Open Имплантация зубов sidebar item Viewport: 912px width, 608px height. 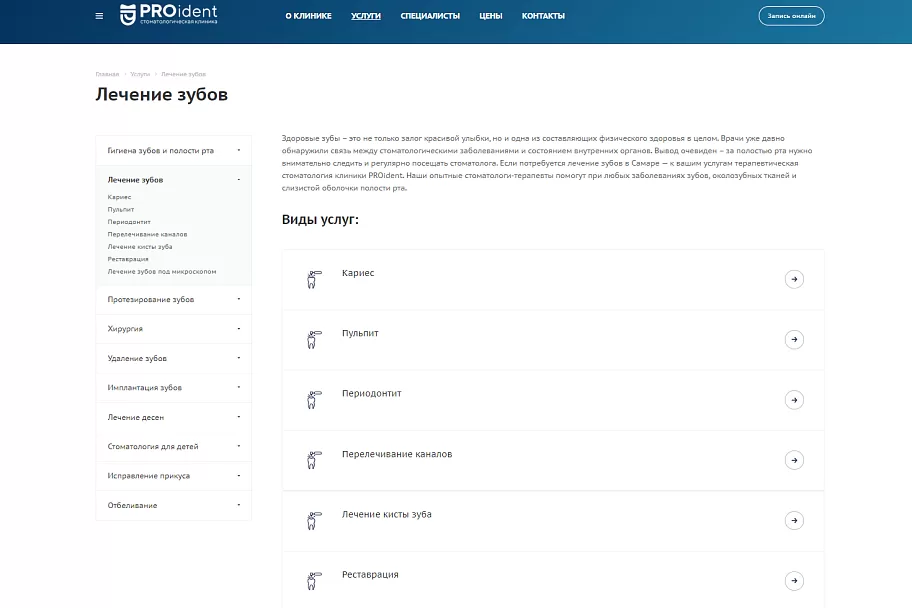(144, 387)
